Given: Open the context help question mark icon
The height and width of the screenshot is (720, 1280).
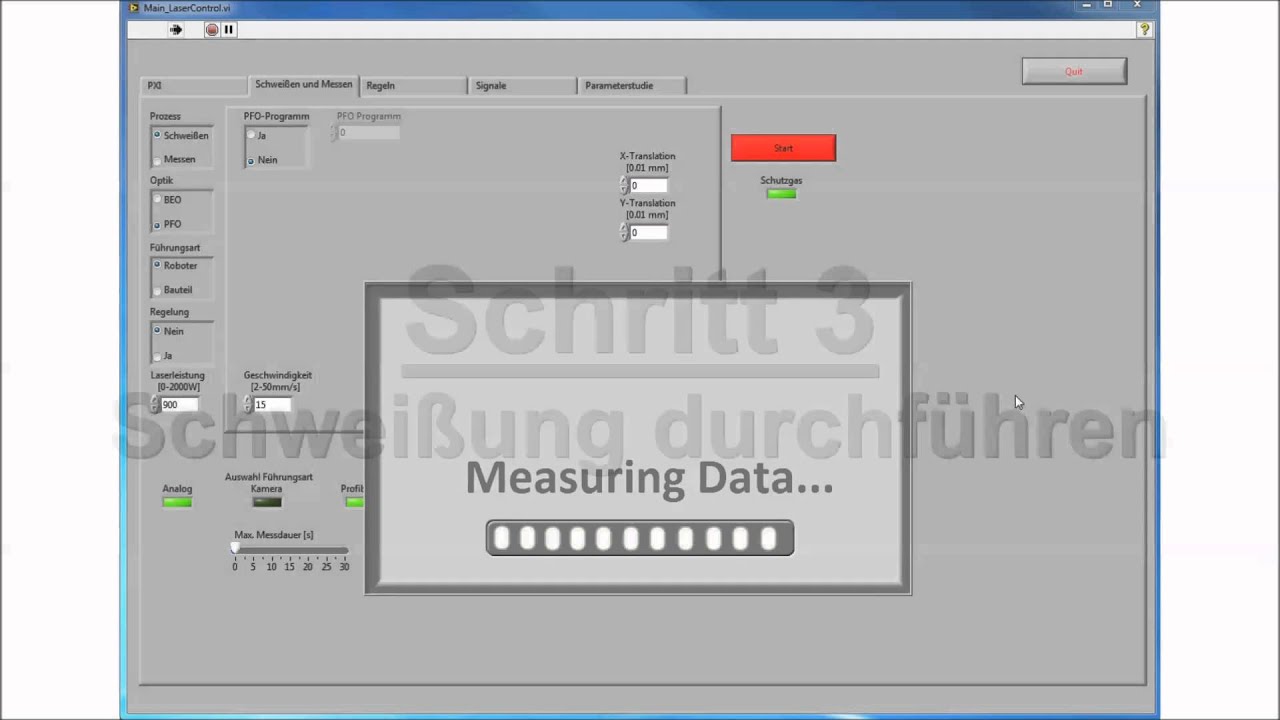Looking at the screenshot, I should pos(1145,30).
